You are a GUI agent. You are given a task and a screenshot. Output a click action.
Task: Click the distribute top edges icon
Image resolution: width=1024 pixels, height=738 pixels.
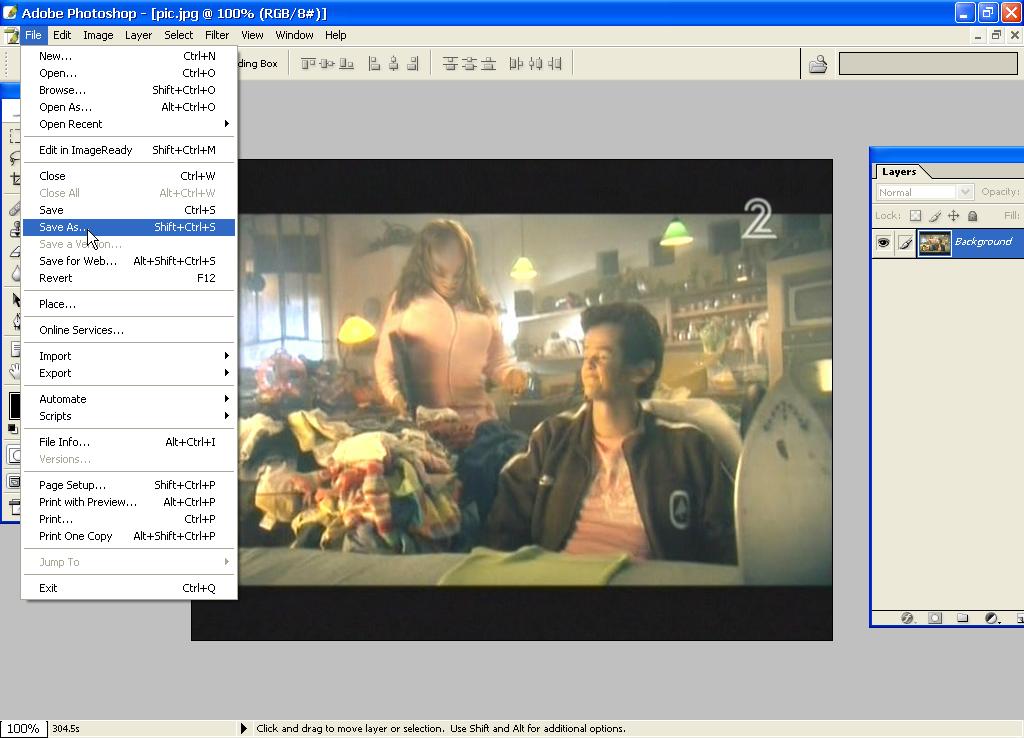pos(450,63)
